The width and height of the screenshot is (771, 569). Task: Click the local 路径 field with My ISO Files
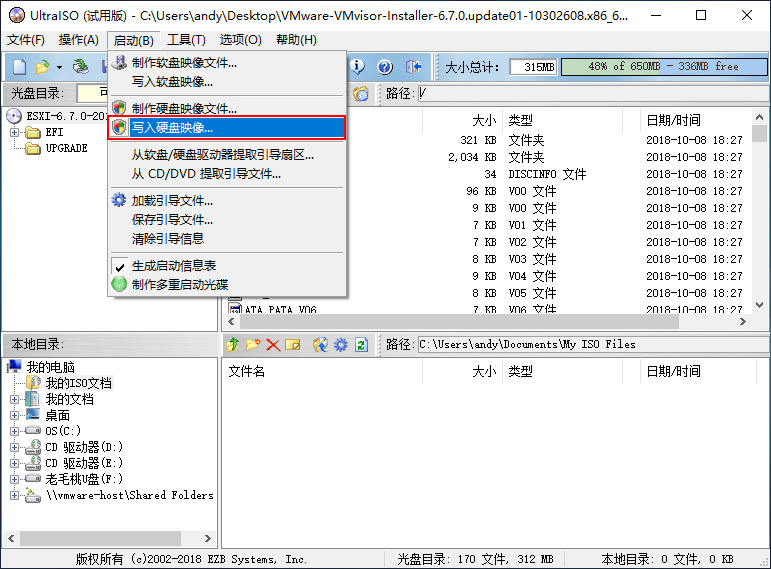593,344
